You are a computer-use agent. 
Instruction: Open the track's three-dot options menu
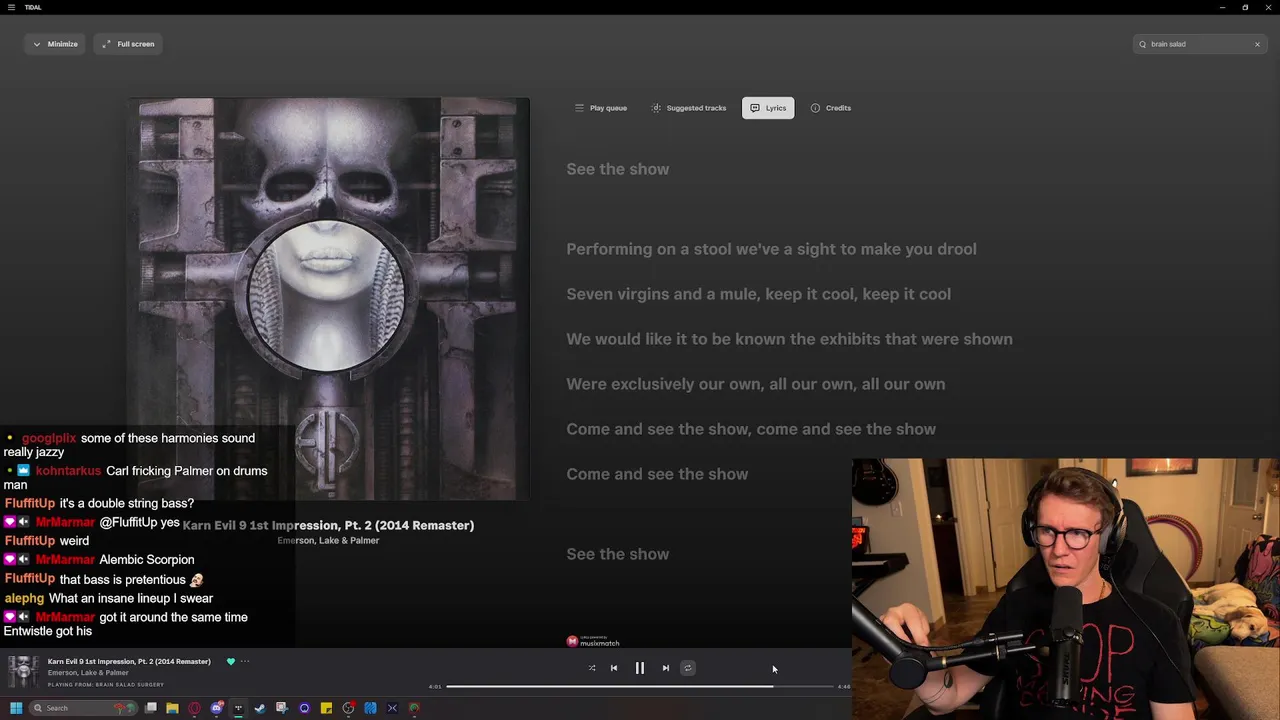pos(245,661)
